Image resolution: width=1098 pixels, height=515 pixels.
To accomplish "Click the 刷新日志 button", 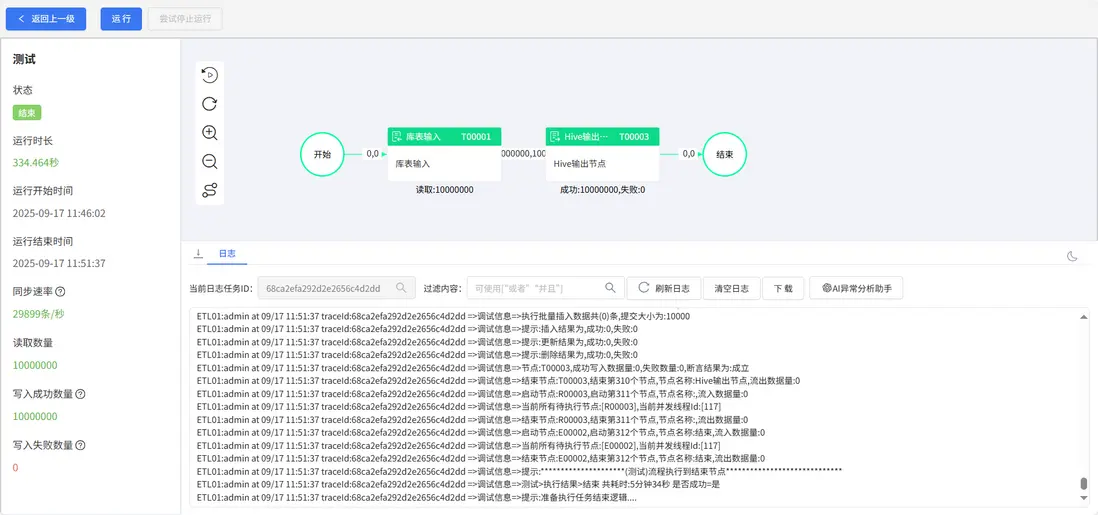I will click(x=664, y=288).
